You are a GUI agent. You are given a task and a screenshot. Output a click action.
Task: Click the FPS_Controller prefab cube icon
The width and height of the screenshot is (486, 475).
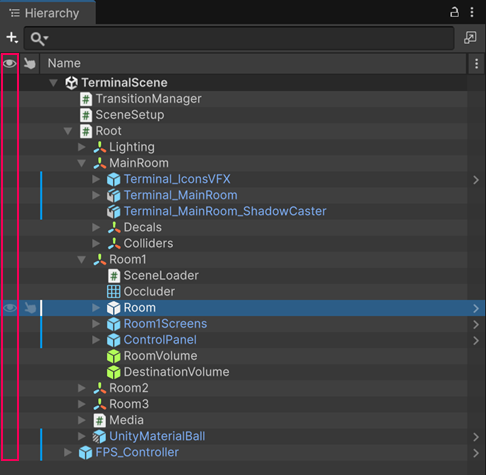click(85, 453)
